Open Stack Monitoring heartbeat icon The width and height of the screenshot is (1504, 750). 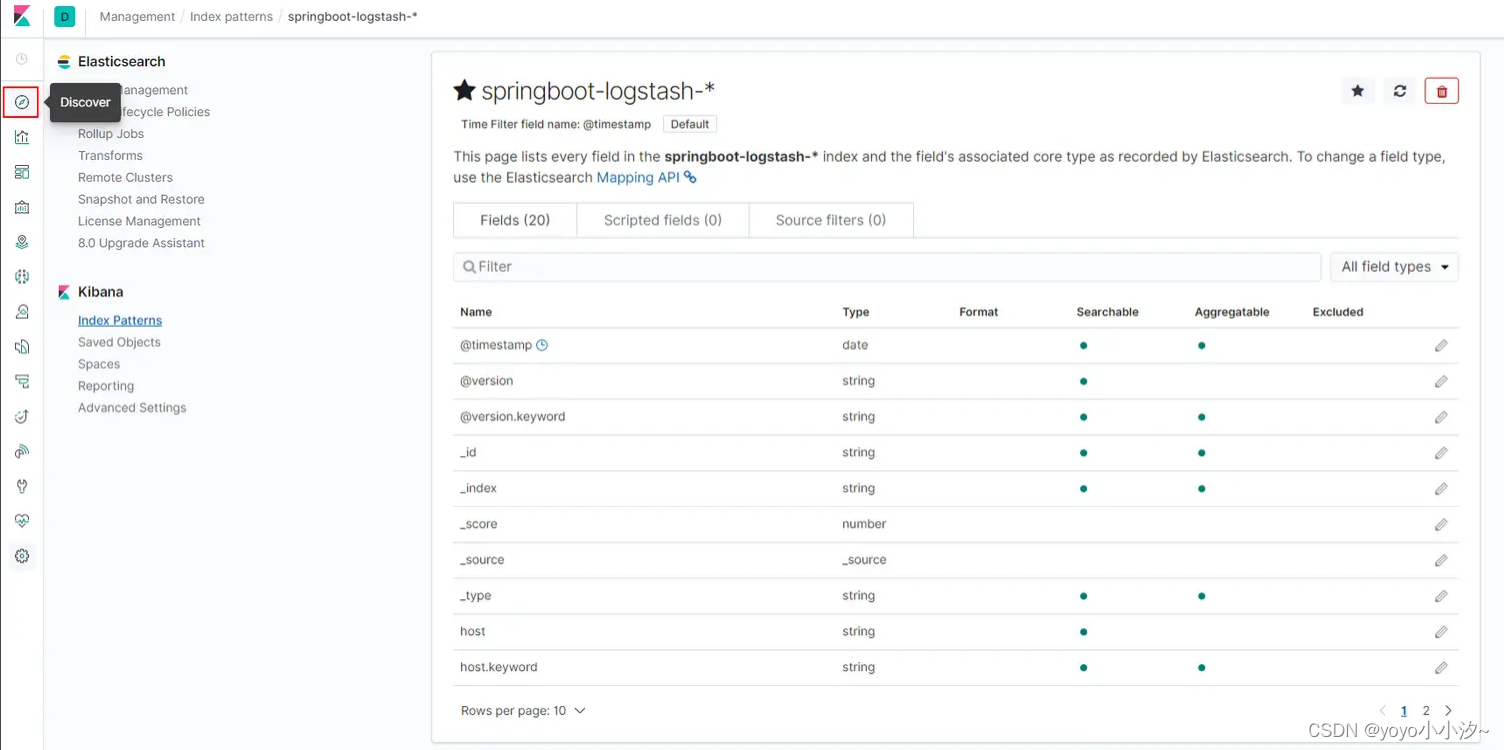click(x=22, y=521)
